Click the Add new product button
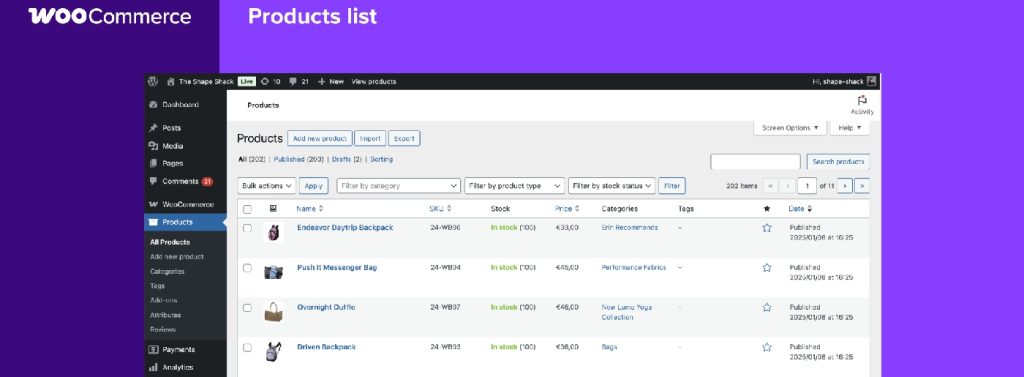 (x=320, y=139)
